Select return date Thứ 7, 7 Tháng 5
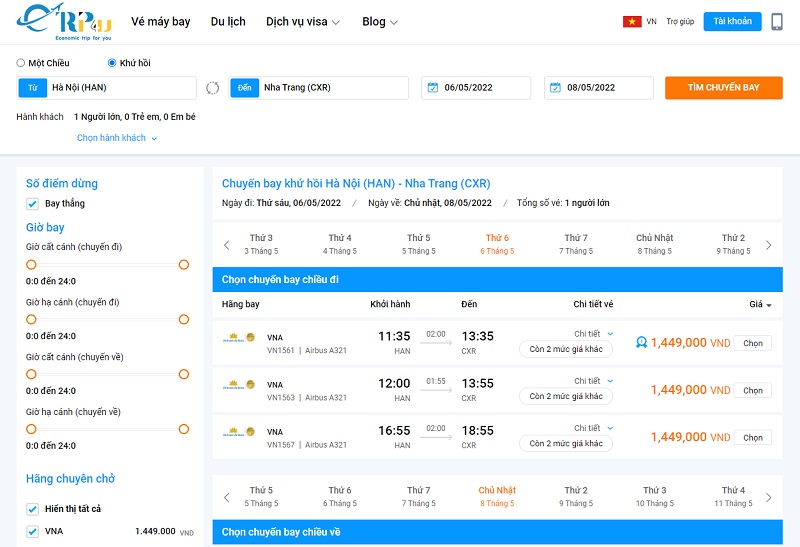Screen dimensions: 800x547 point(418,496)
